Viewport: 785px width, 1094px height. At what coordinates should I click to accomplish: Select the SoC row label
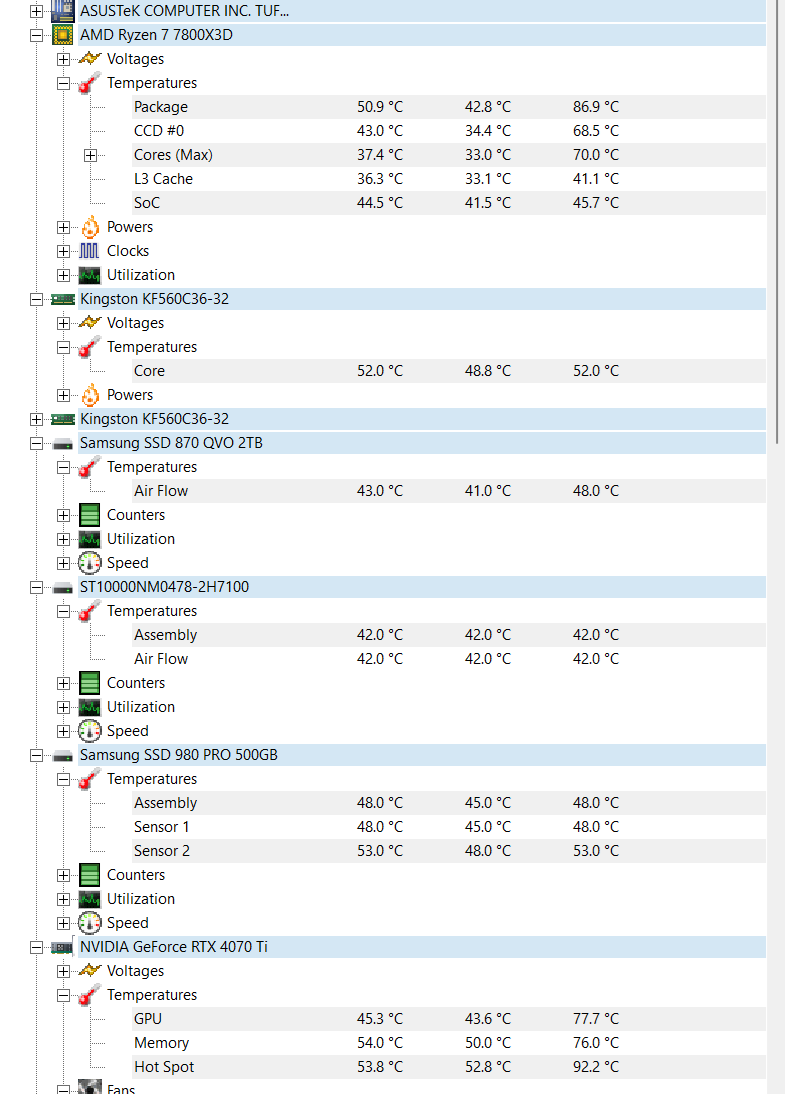coord(147,203)
